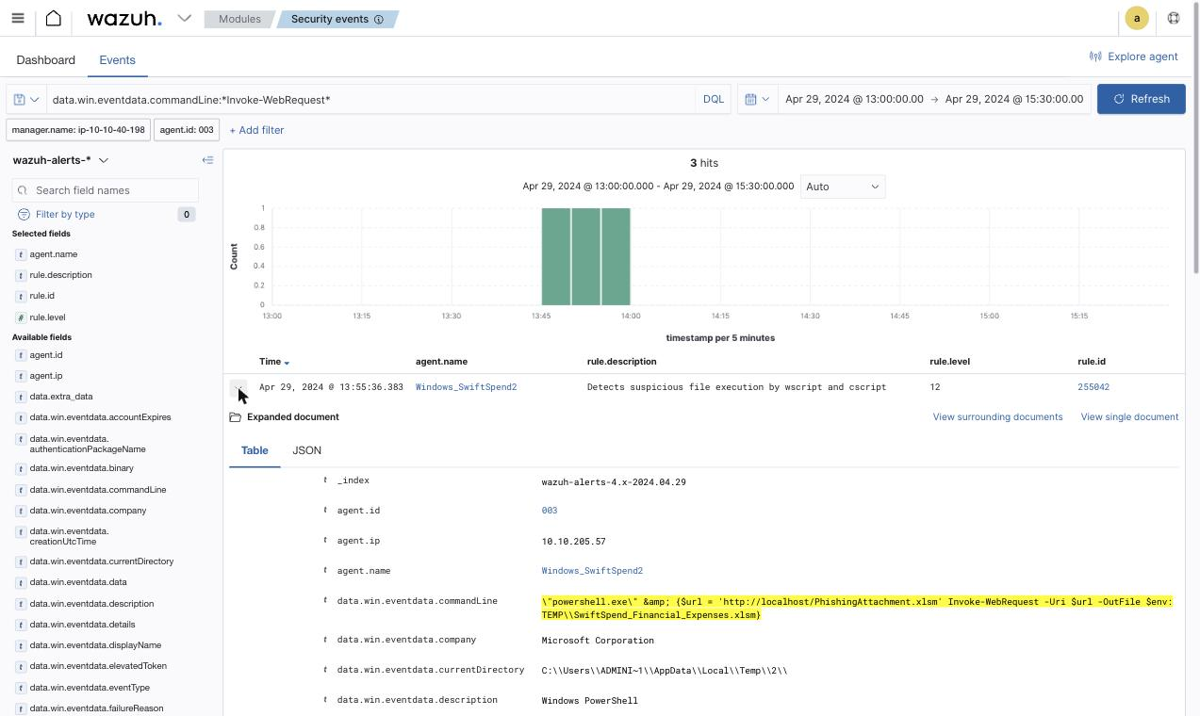Open Windows_SwiftSpend2 agent link in the row
This screenshot has width=1200, height=716.
click(466, 387)
